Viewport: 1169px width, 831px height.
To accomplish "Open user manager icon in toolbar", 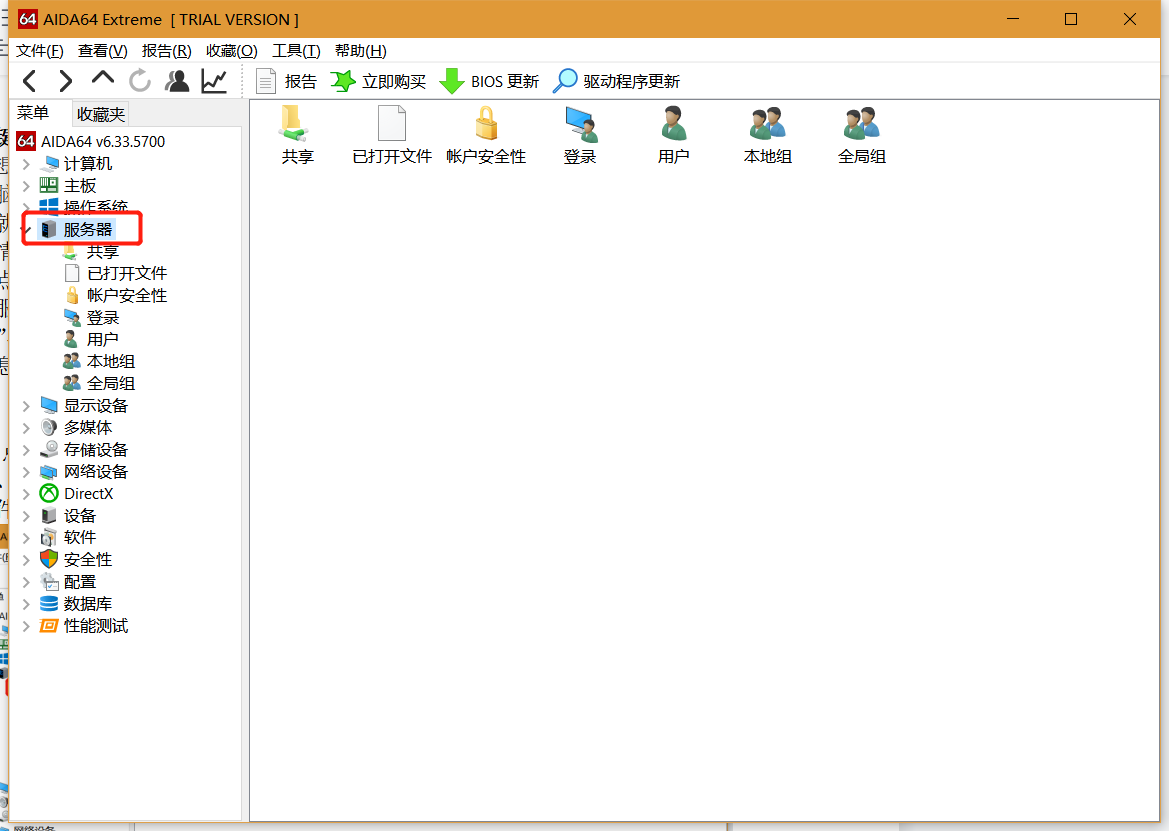I will click(x=177, y=81).
